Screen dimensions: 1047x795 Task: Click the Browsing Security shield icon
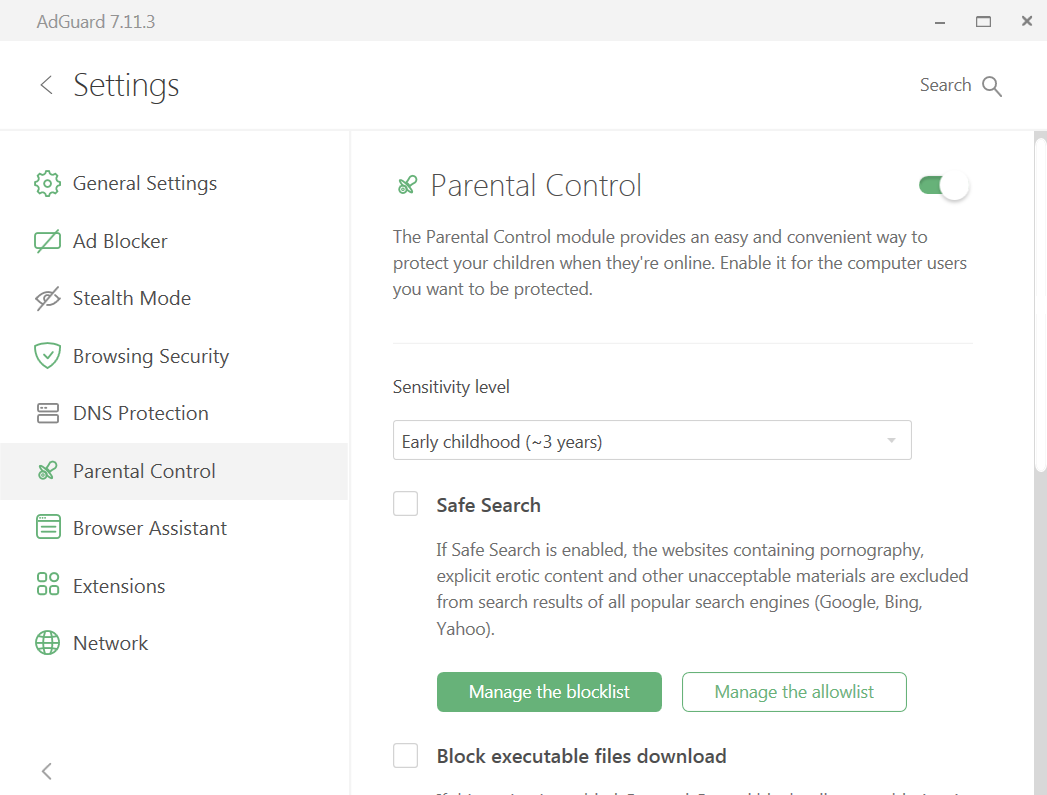47,355
